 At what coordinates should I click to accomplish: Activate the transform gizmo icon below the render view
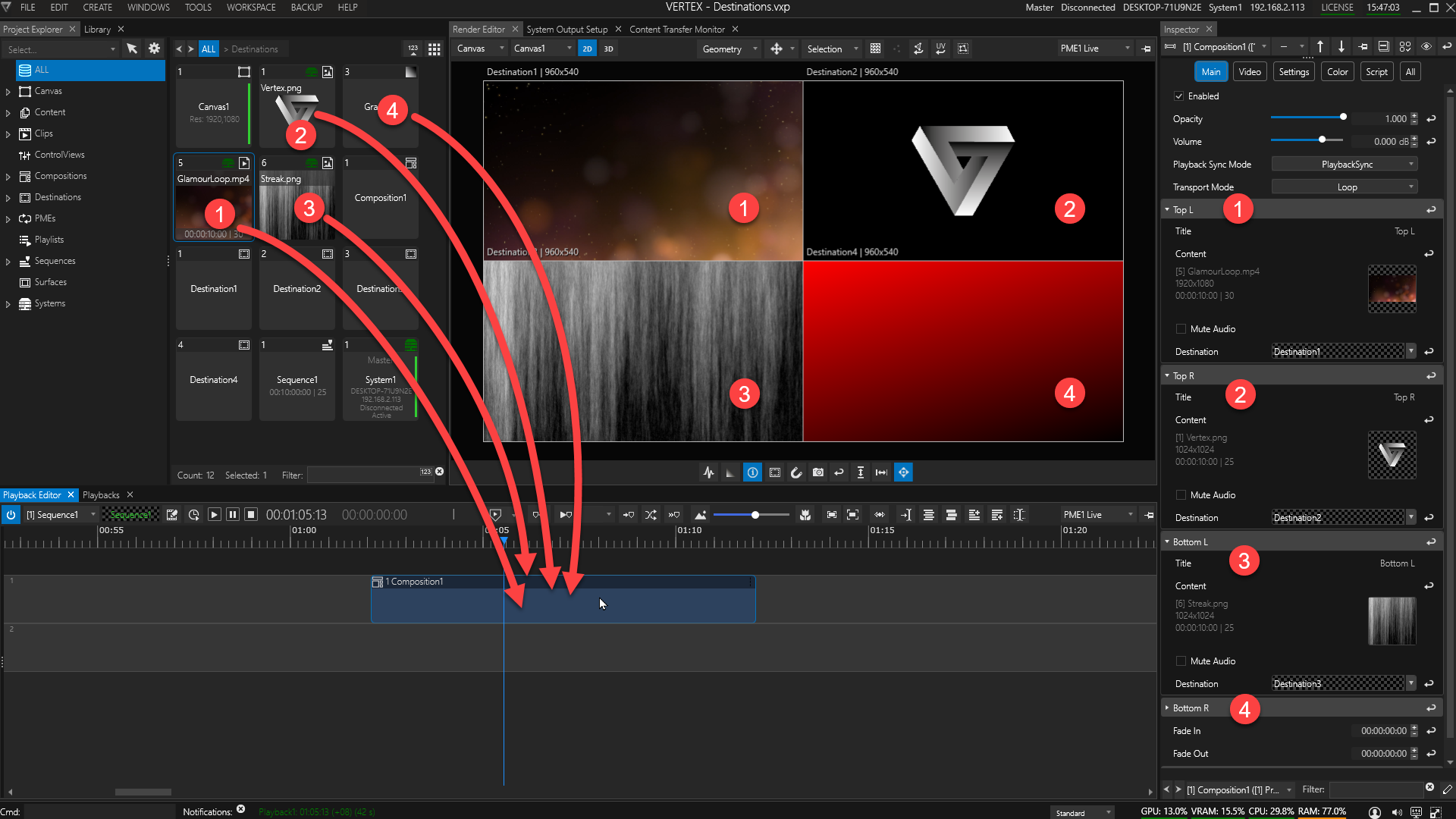(x=904, y=472)
